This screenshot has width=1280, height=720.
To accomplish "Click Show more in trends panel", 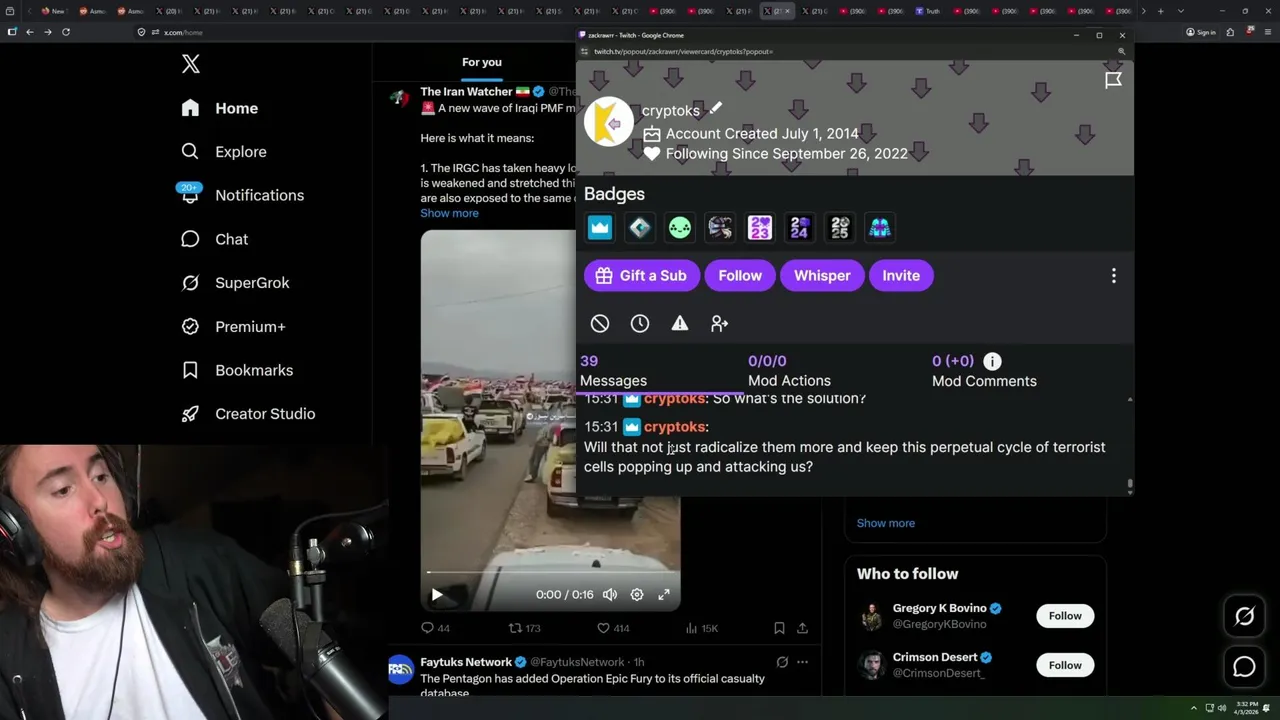I will [885, 523].
